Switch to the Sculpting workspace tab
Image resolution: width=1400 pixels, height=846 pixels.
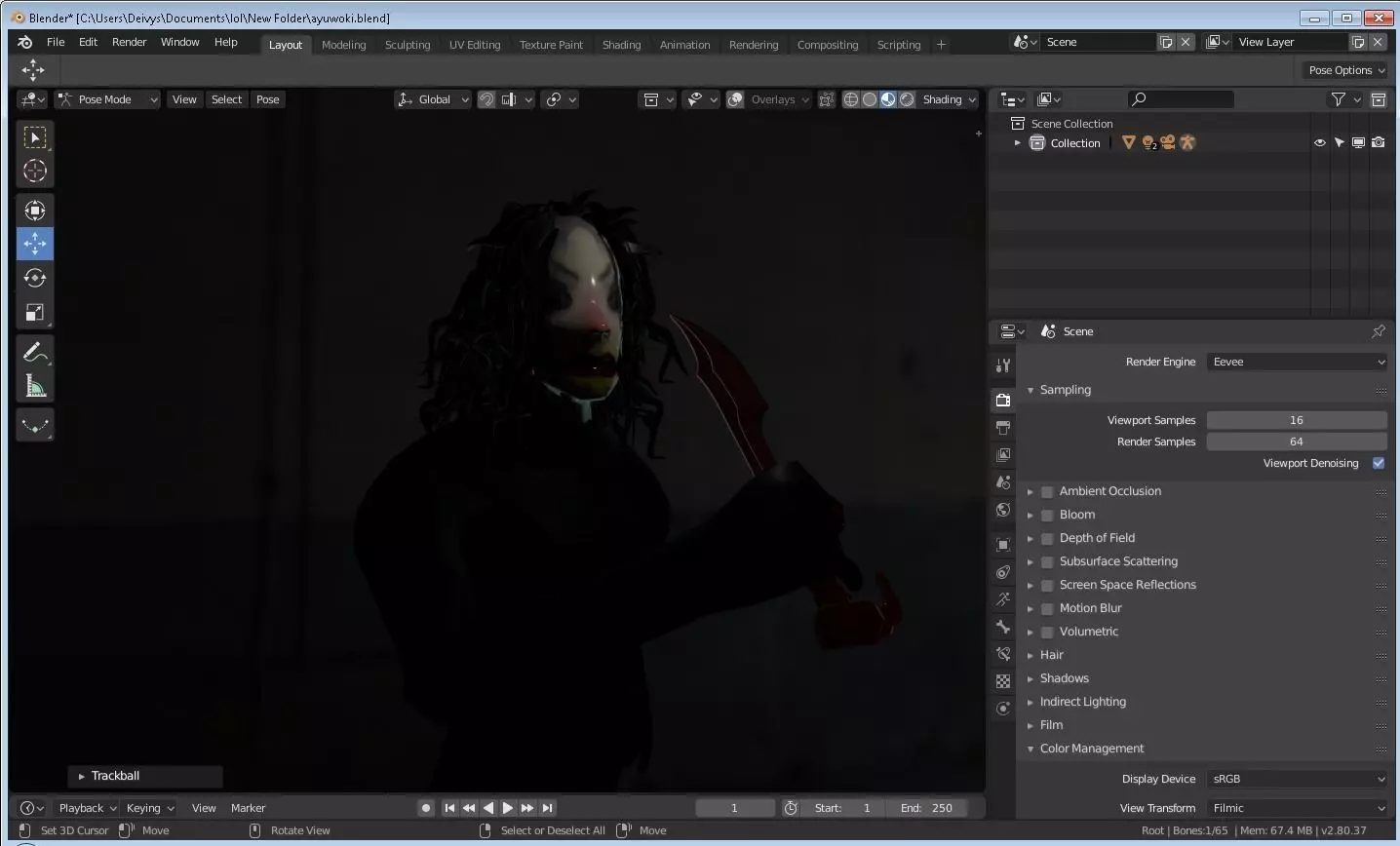pos(408,45)
